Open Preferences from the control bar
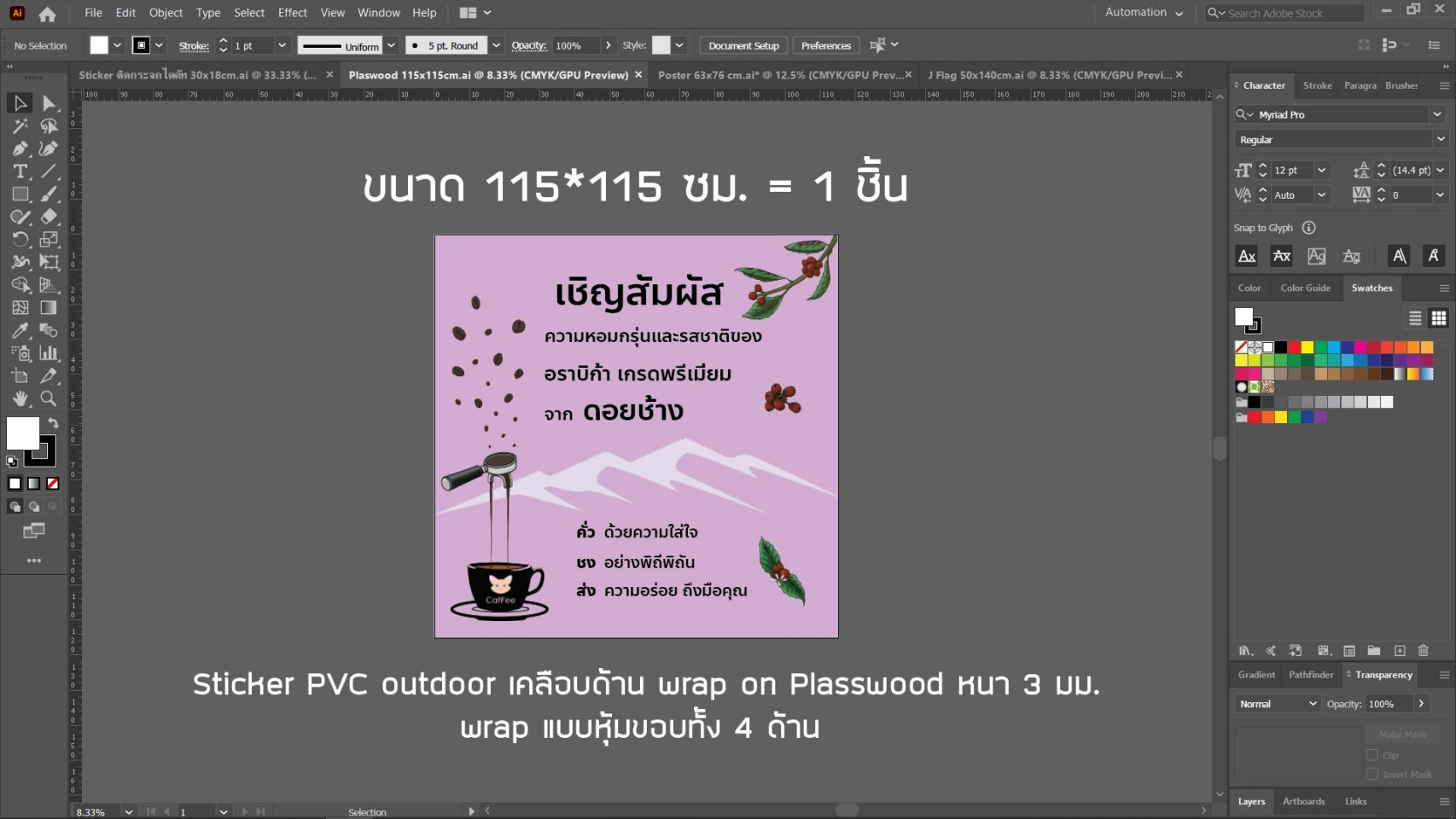The height and width of the screenshot is (819, 1456). click(825, 44)
